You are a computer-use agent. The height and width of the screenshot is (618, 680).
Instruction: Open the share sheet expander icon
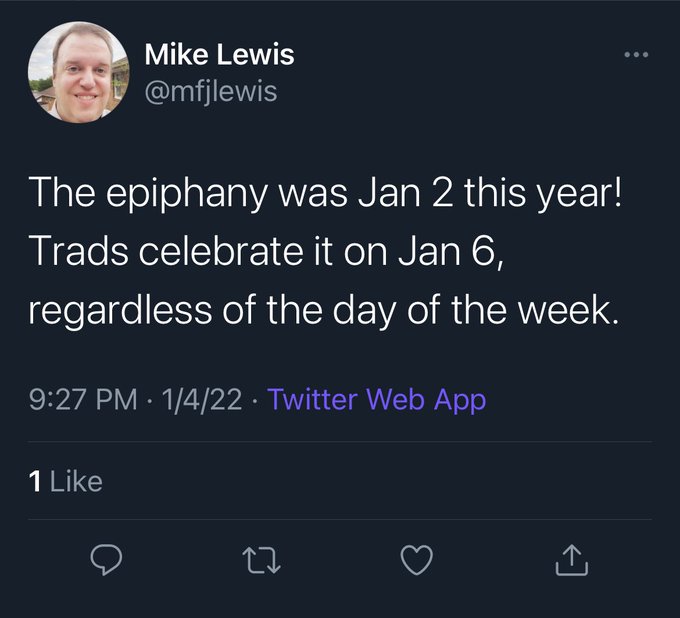point(572,560)
